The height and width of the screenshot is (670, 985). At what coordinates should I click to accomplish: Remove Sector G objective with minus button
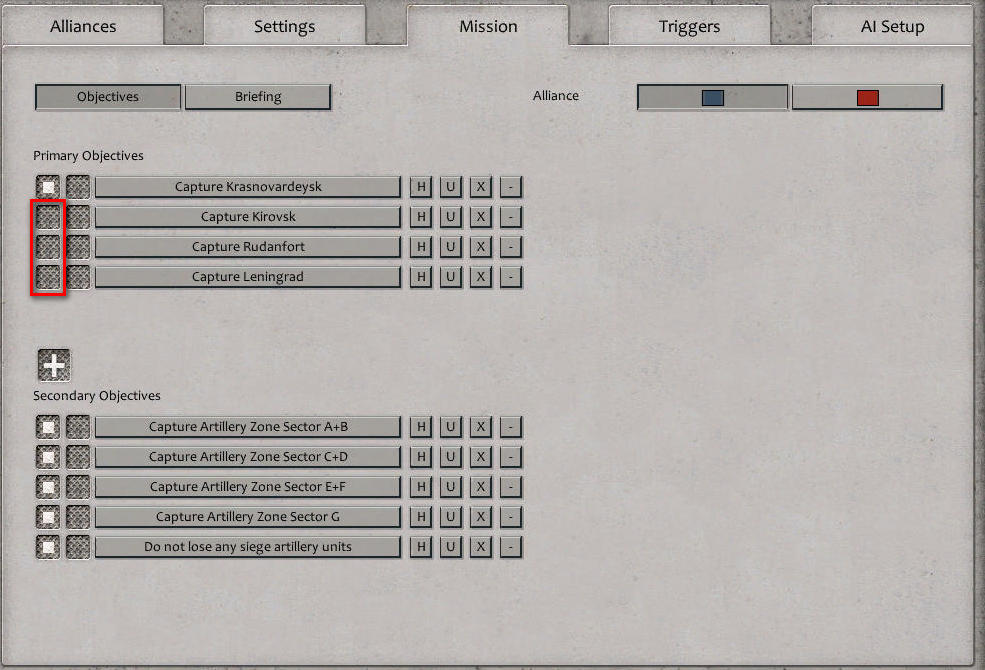point(511,517)
